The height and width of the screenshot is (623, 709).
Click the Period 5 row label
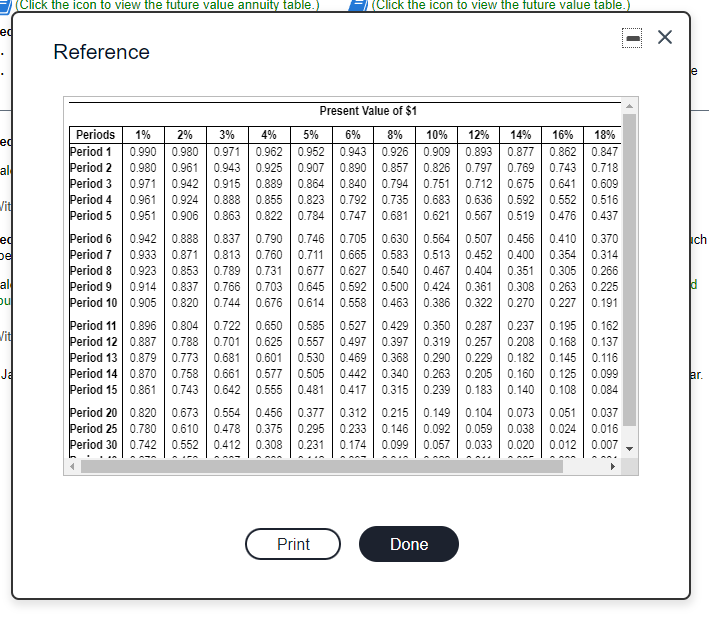(x=91, y=216)
